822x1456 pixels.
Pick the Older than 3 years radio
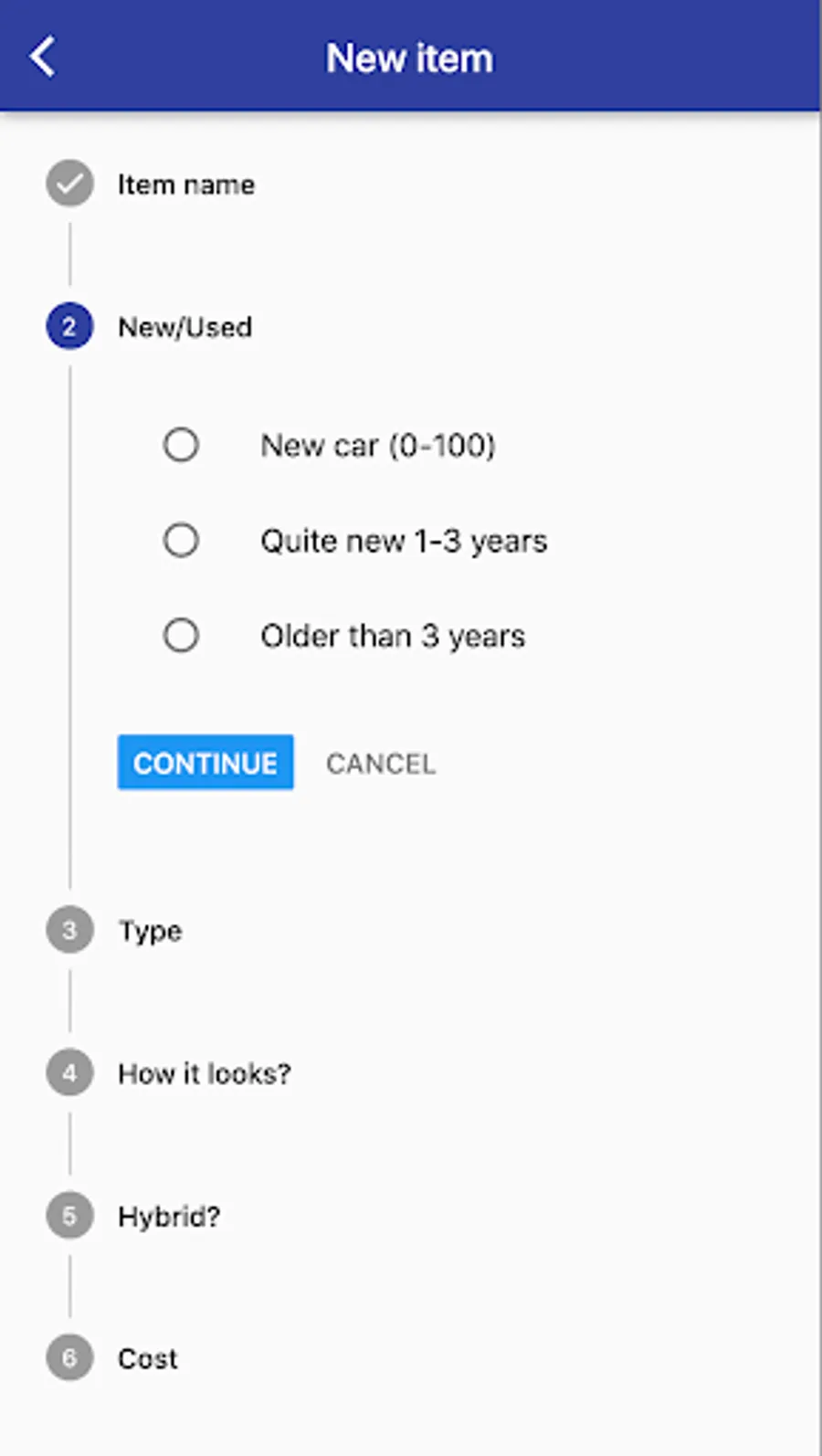[181, 635]
